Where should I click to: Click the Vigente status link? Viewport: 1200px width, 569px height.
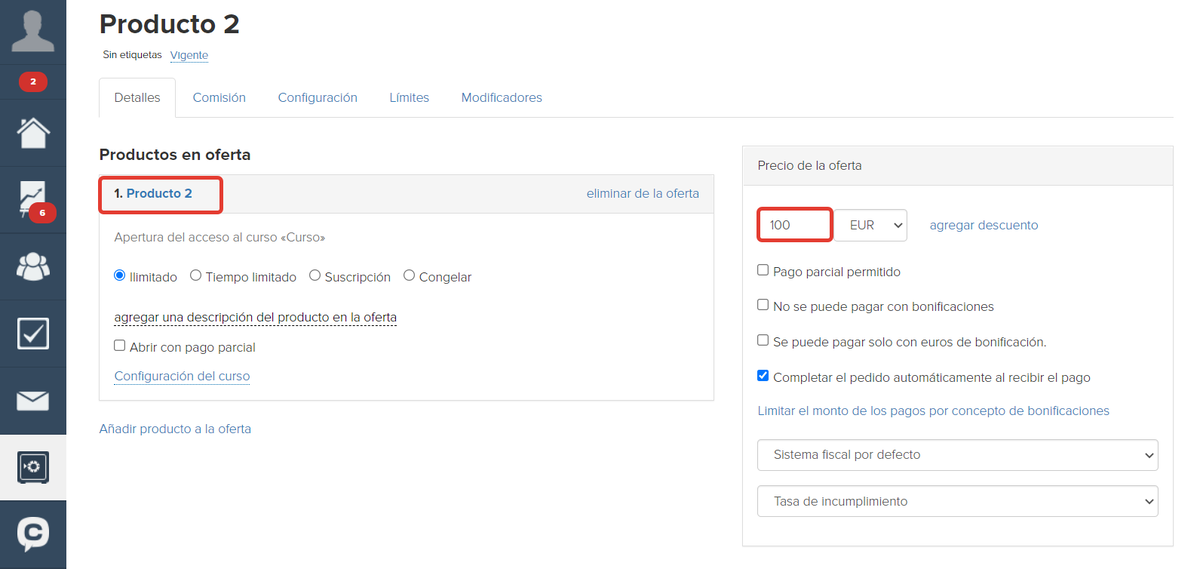pos(189,55)
